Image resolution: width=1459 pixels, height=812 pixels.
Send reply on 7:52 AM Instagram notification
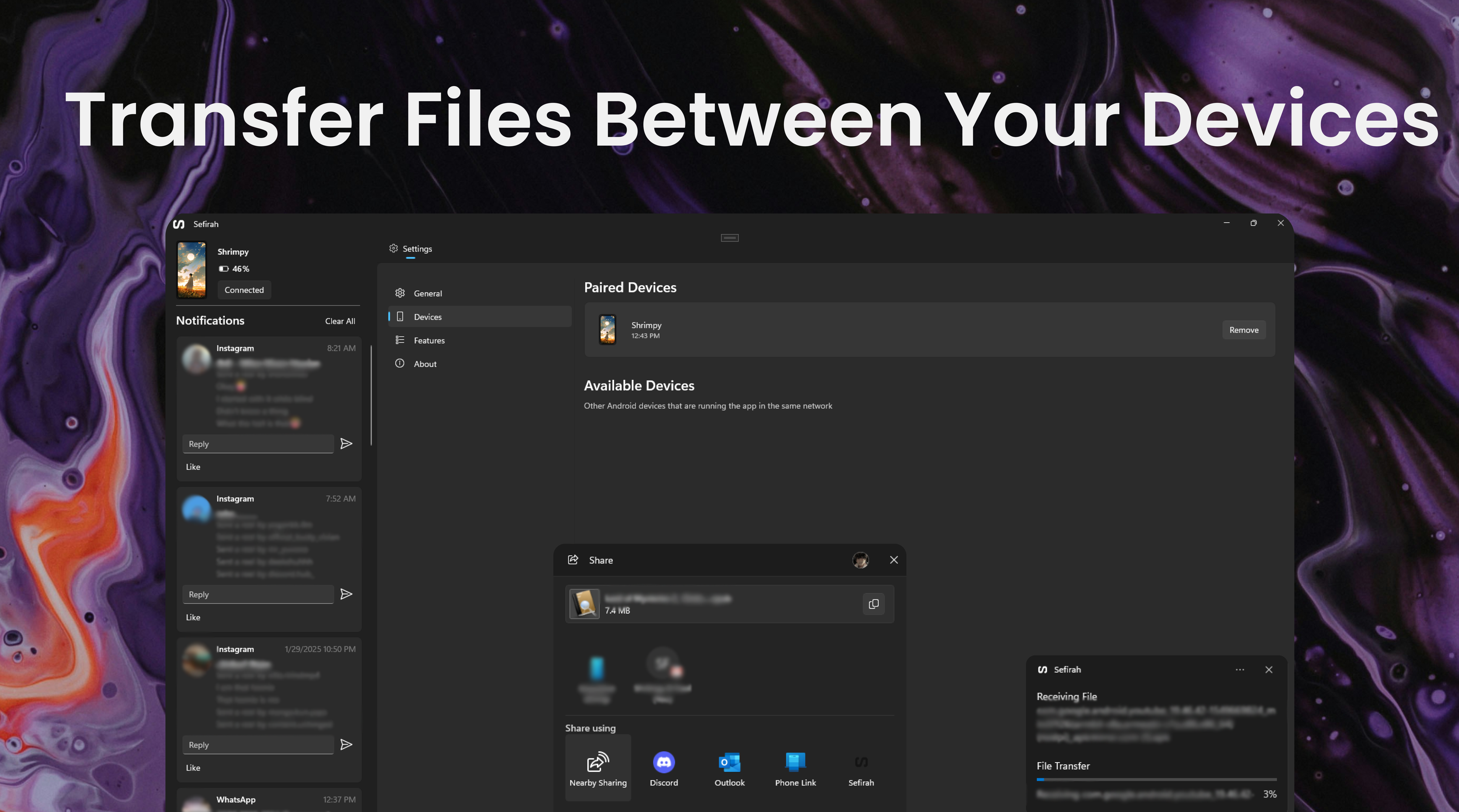pos(346,594)
